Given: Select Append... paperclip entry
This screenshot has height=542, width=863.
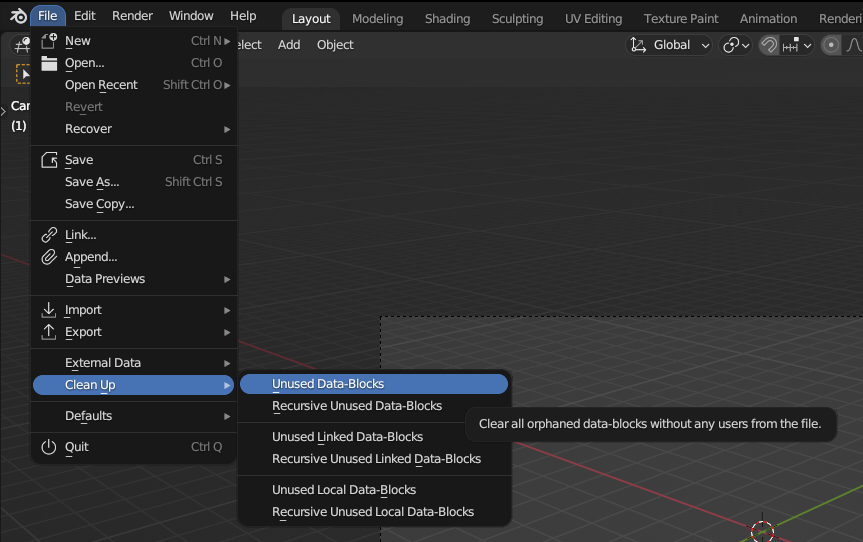Looking at the screenshot, I should click(x=90, y=257).
